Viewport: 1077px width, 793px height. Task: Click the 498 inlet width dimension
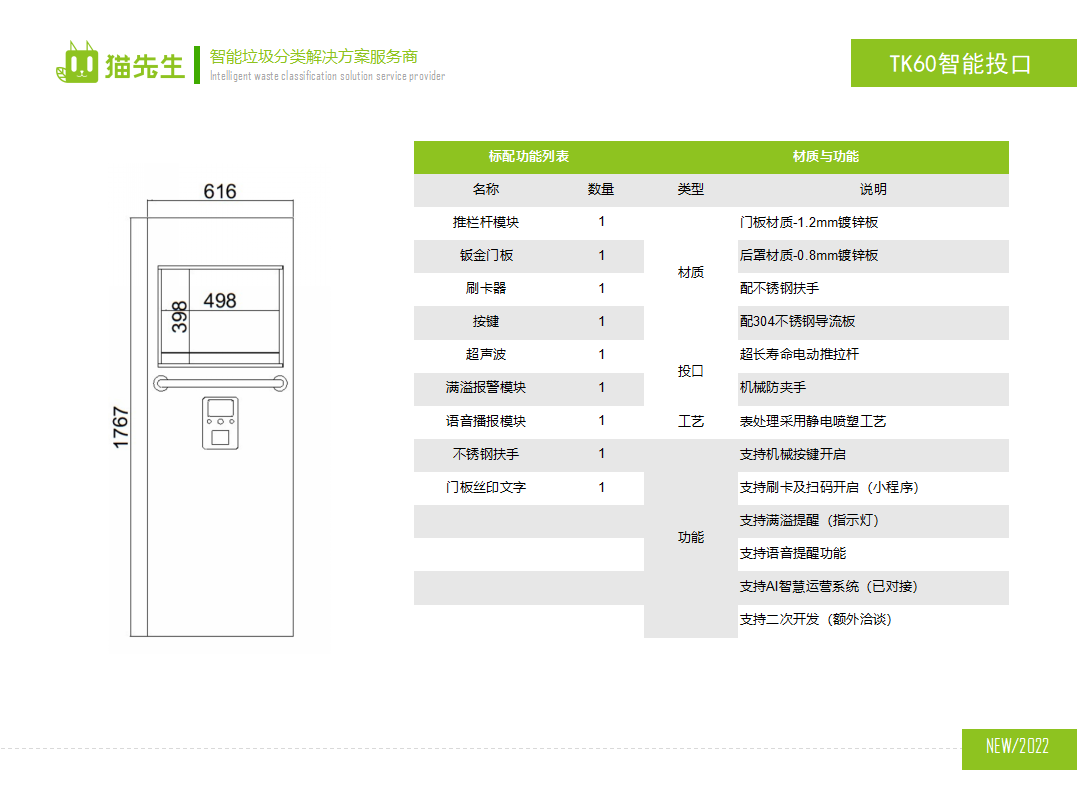point(220,300)
